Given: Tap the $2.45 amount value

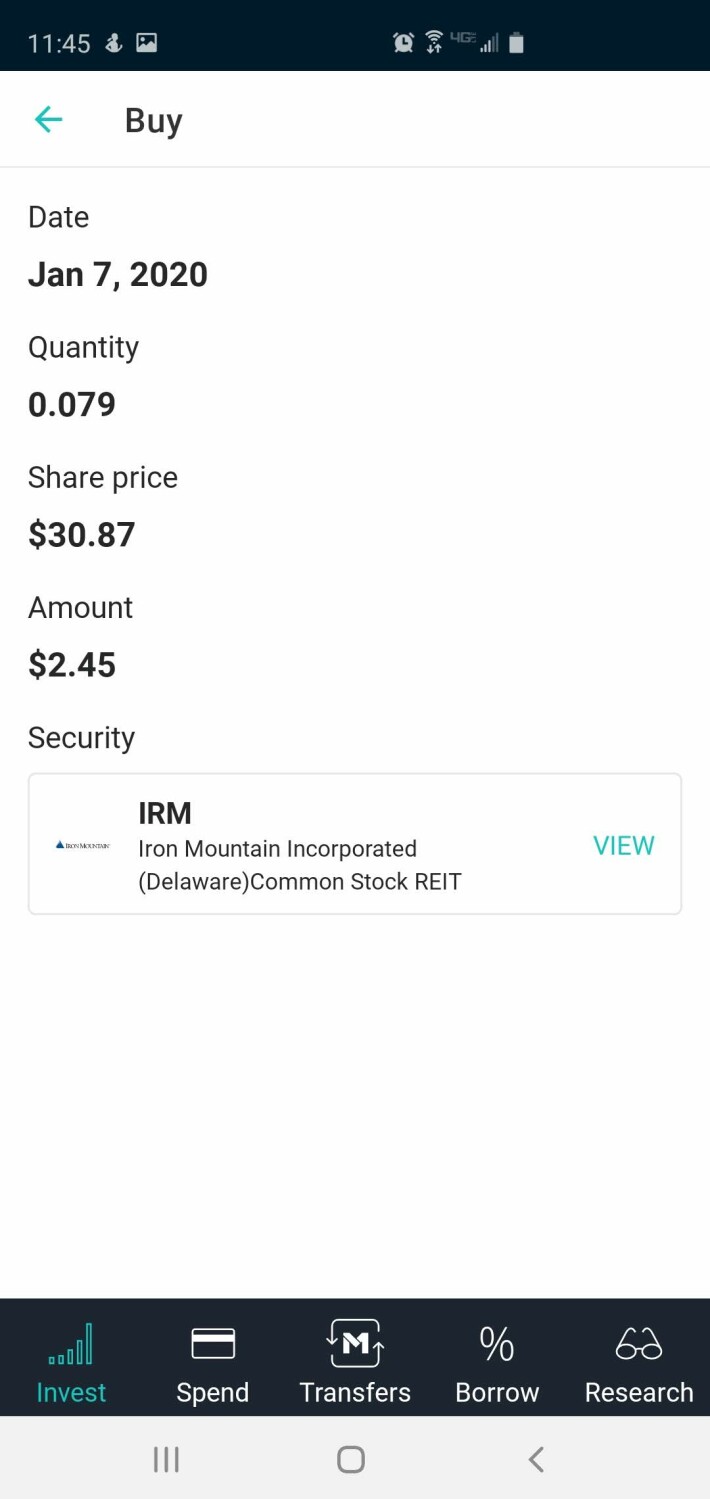Looking at the screenshot, I should [x=72, y=665].
